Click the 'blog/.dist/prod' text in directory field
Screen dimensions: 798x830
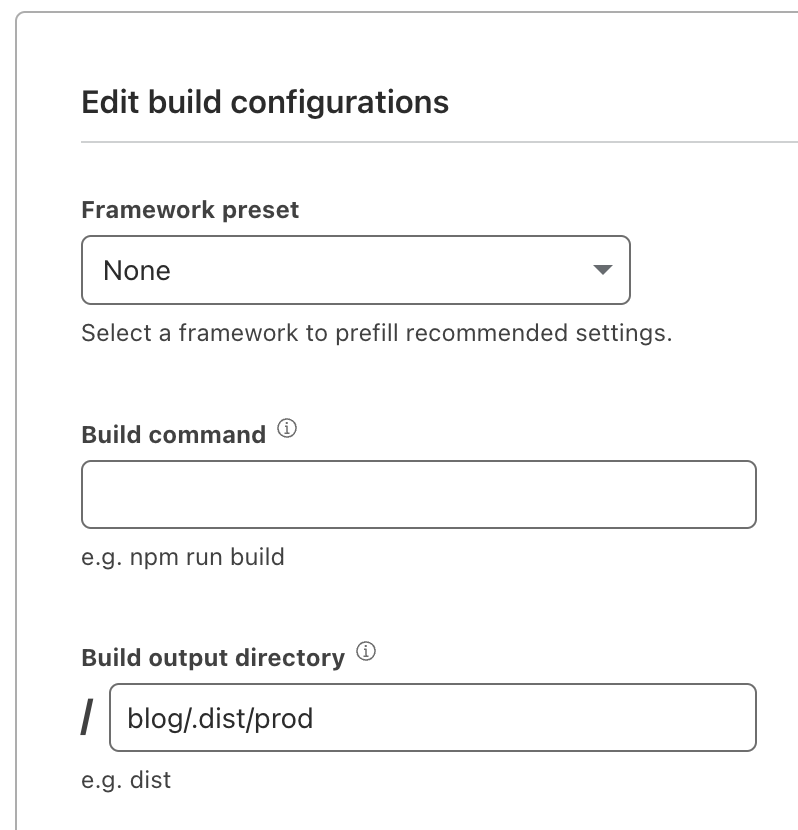[220, 718]
